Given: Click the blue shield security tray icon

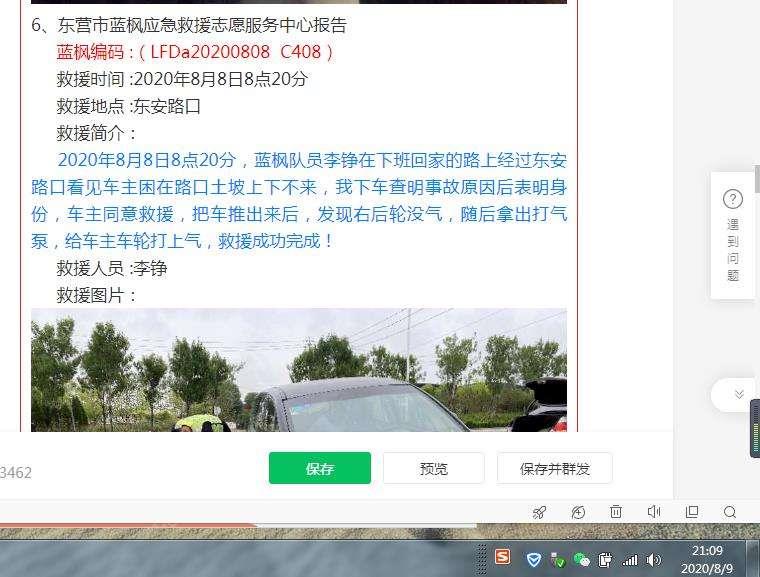Looking at the screenshot, I should 534,560.
